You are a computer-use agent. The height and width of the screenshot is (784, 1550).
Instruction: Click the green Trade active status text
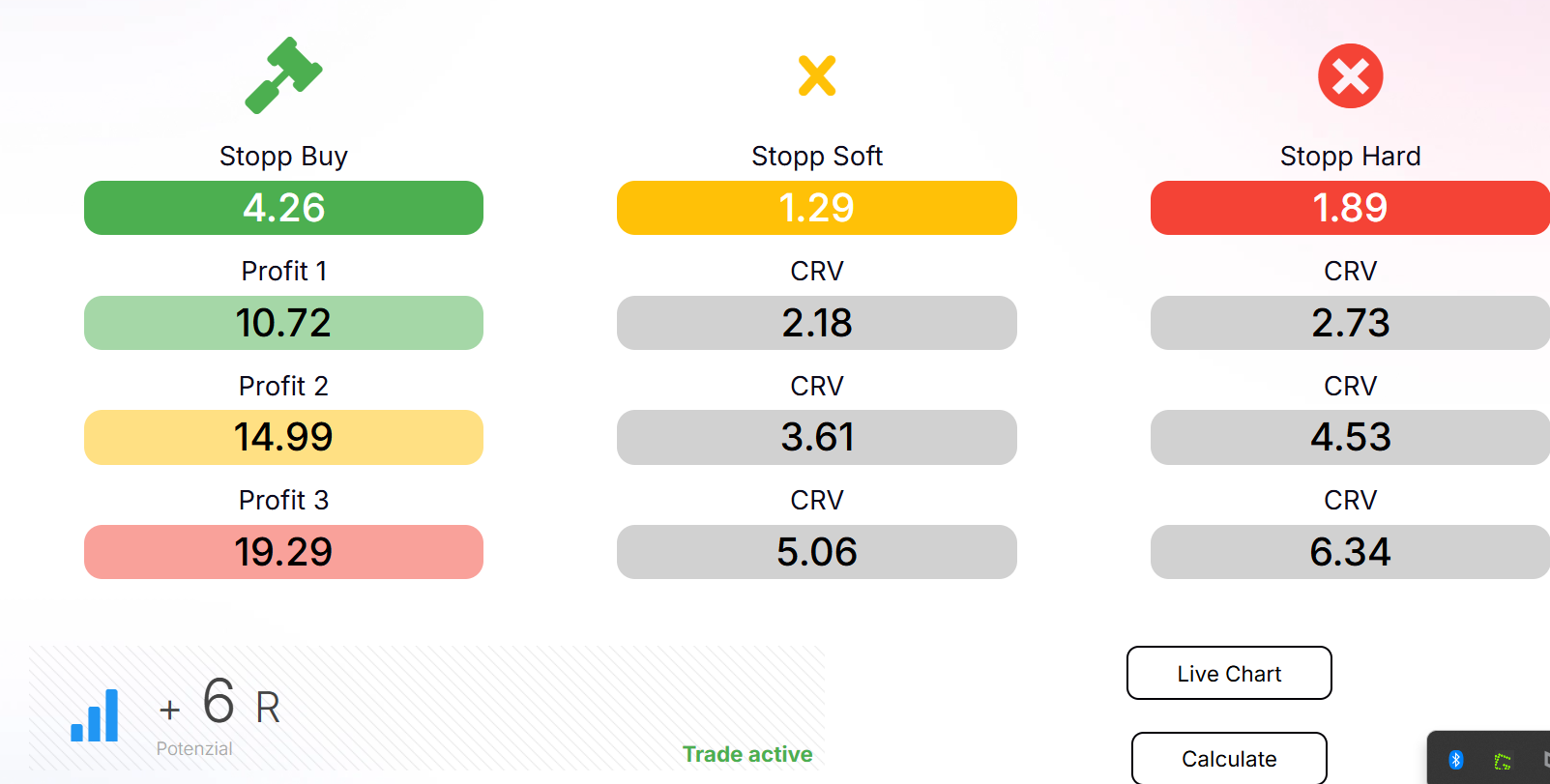(x=747, y=754)
